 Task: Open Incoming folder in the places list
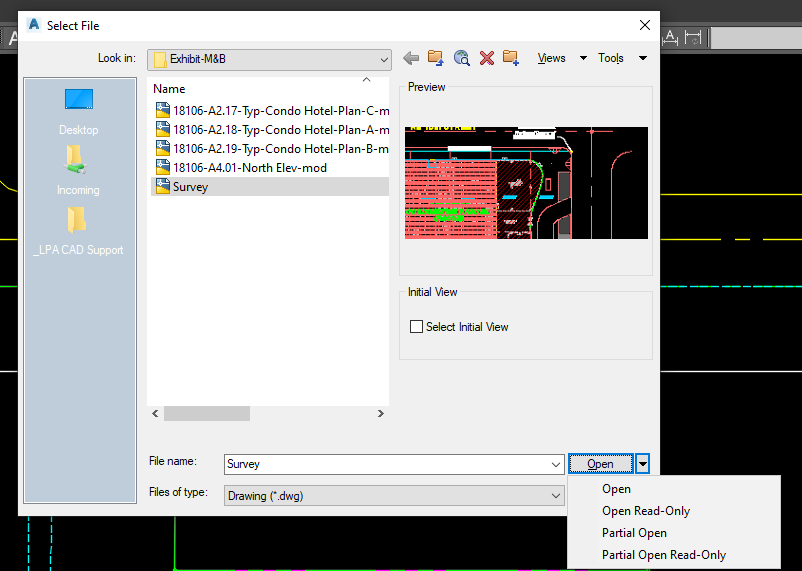tap(78, 170)
